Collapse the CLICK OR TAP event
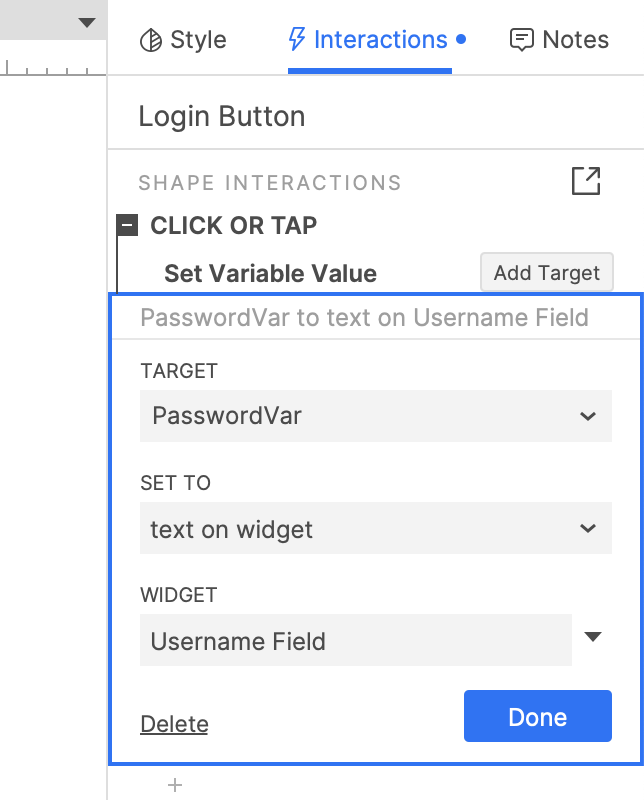This screenshot has width=644, height=800. tap(127, 226)
